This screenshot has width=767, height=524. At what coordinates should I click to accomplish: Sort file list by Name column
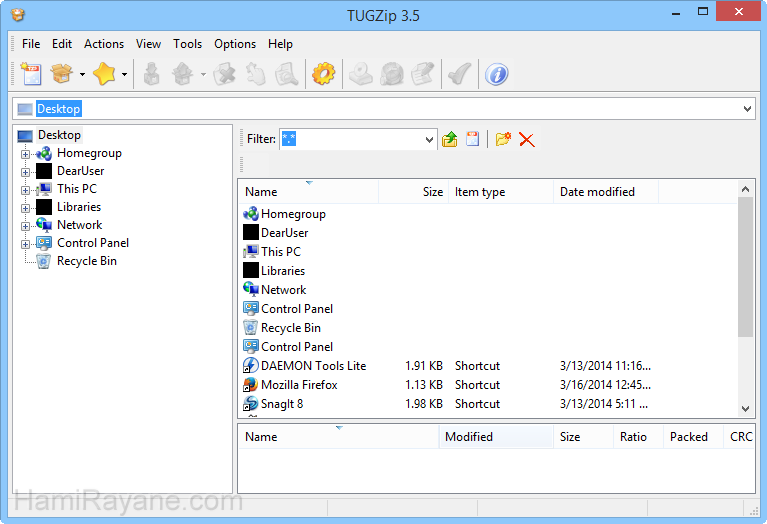tap(309, 192)
